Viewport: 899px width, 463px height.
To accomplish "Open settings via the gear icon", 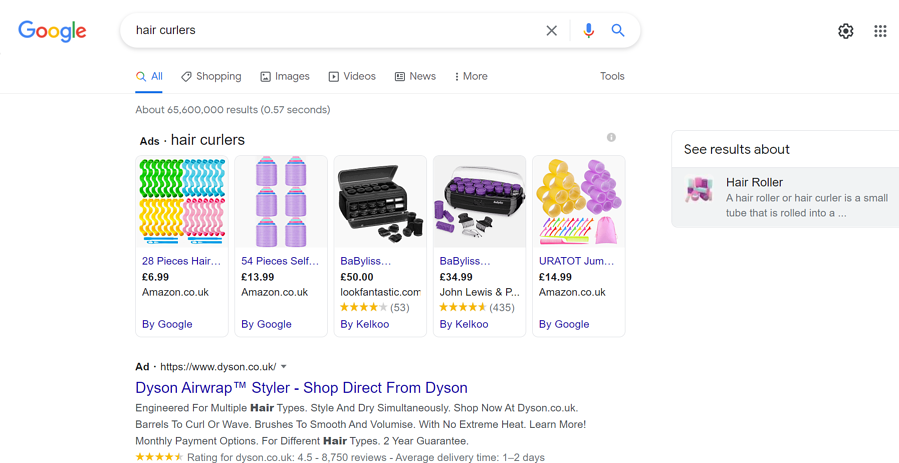I will point(846,31).
